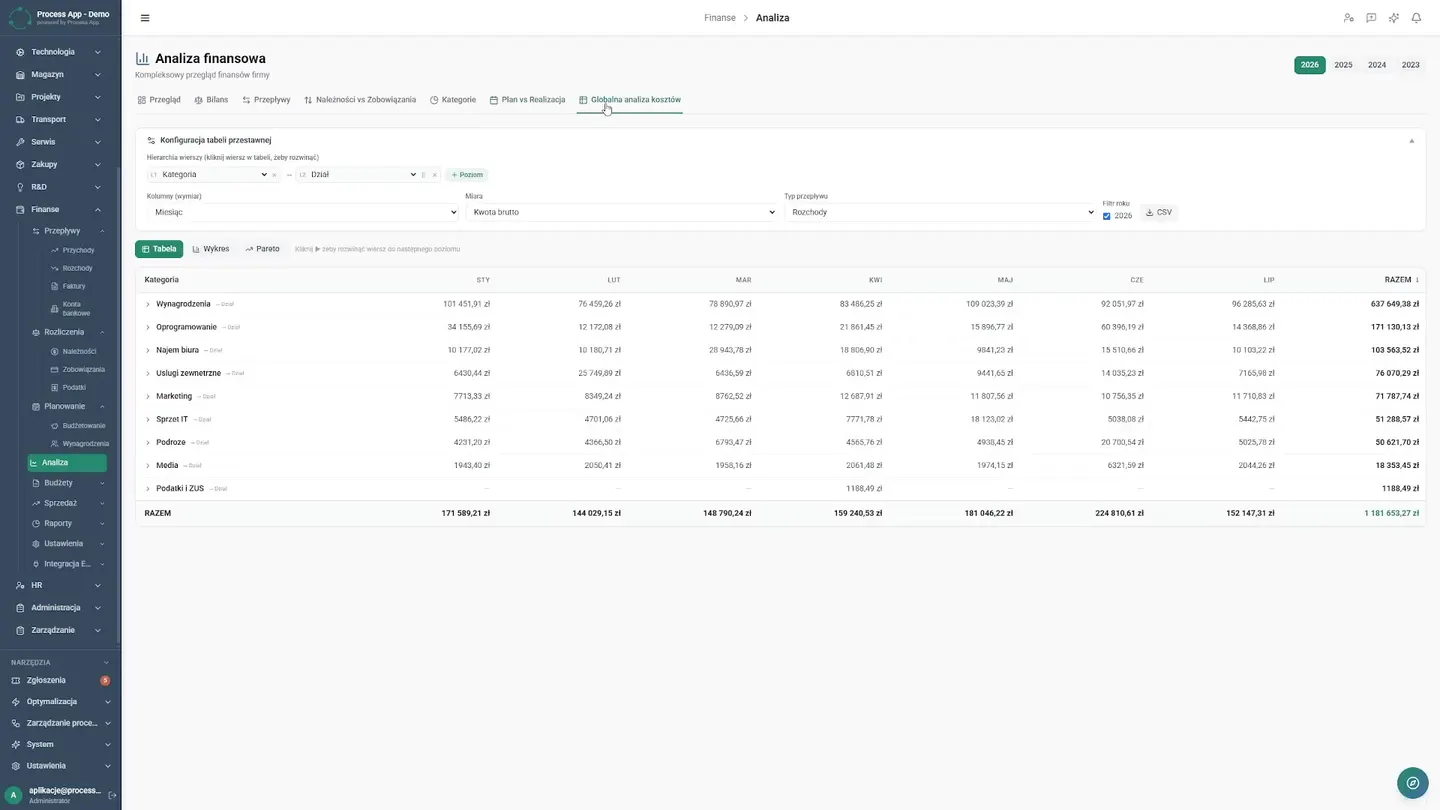
Task: Remove the Dział hierarchy level with its X
Action: point(434,175)
